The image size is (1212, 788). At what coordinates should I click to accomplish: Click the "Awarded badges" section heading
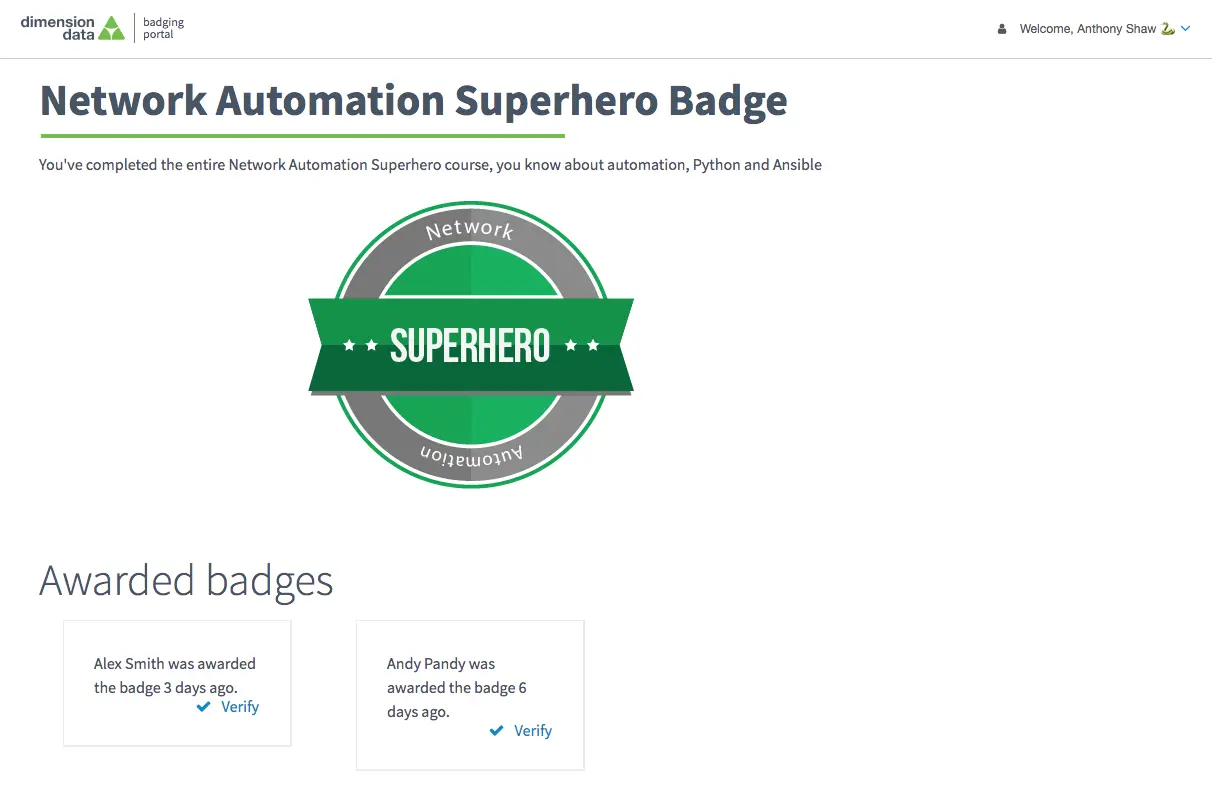click(186, 580)
